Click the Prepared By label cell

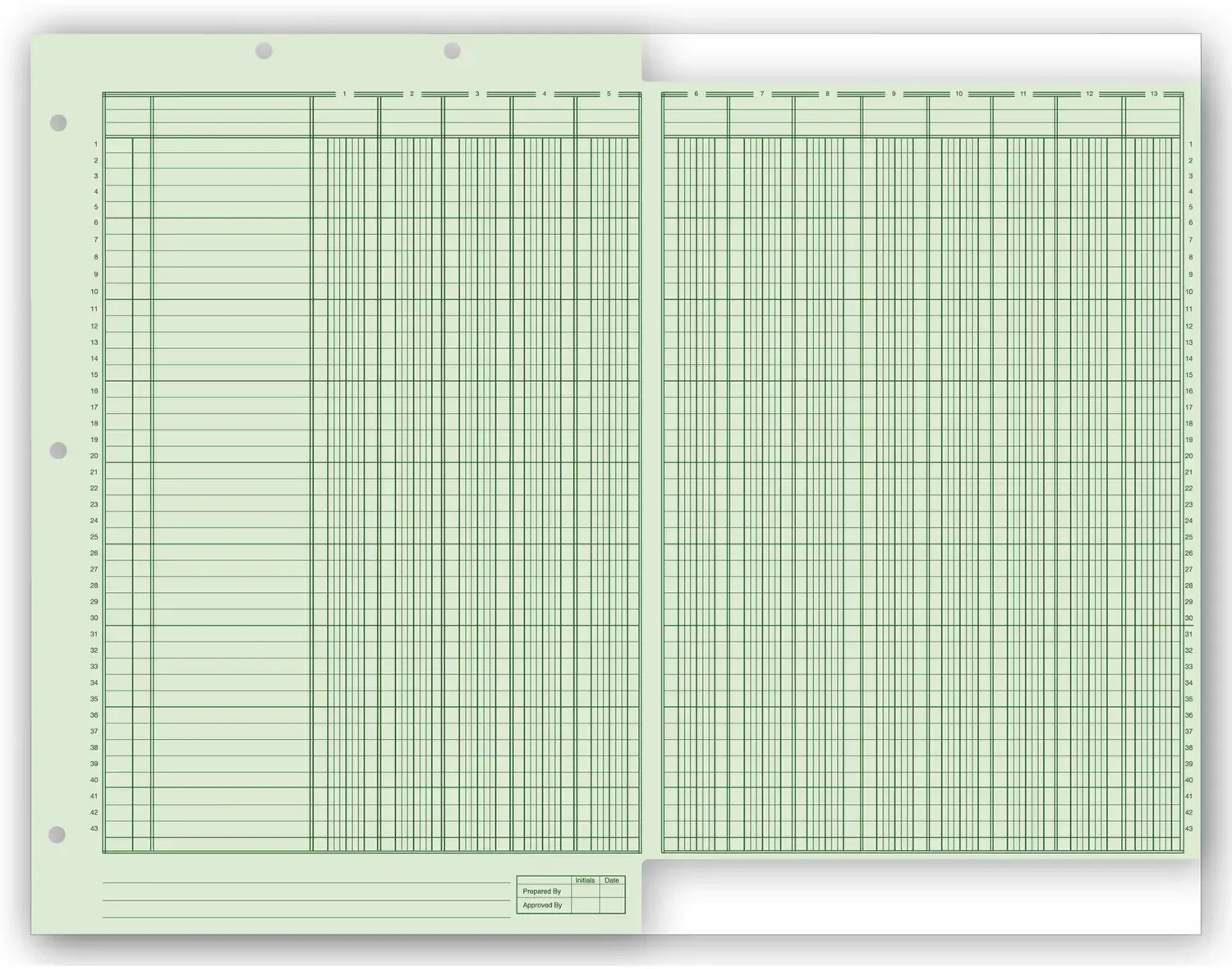tap(542, 892)
